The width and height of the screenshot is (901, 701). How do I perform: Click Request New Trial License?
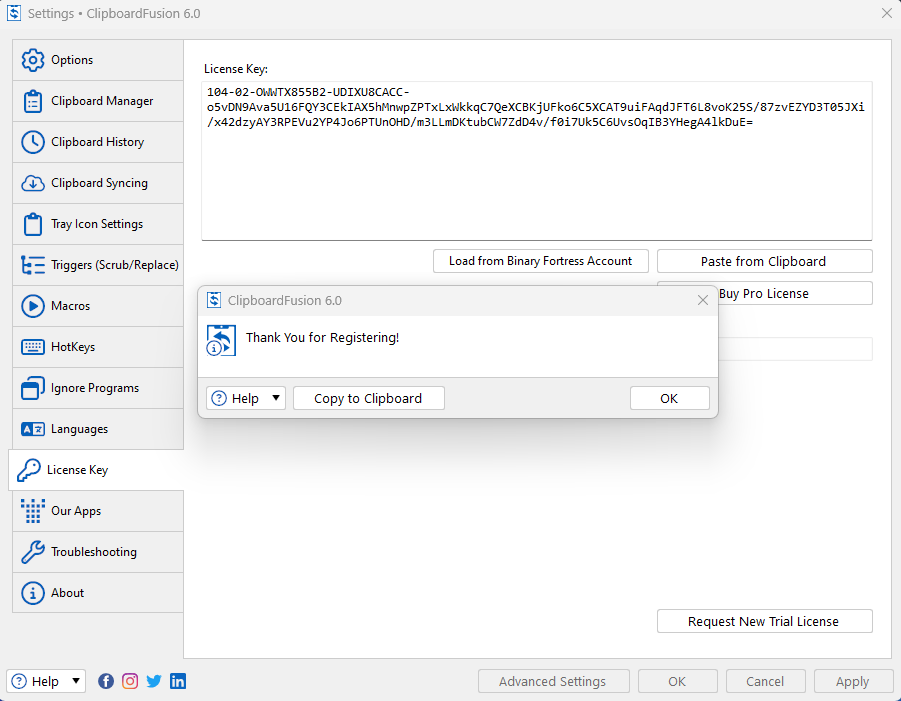point(764,621)
